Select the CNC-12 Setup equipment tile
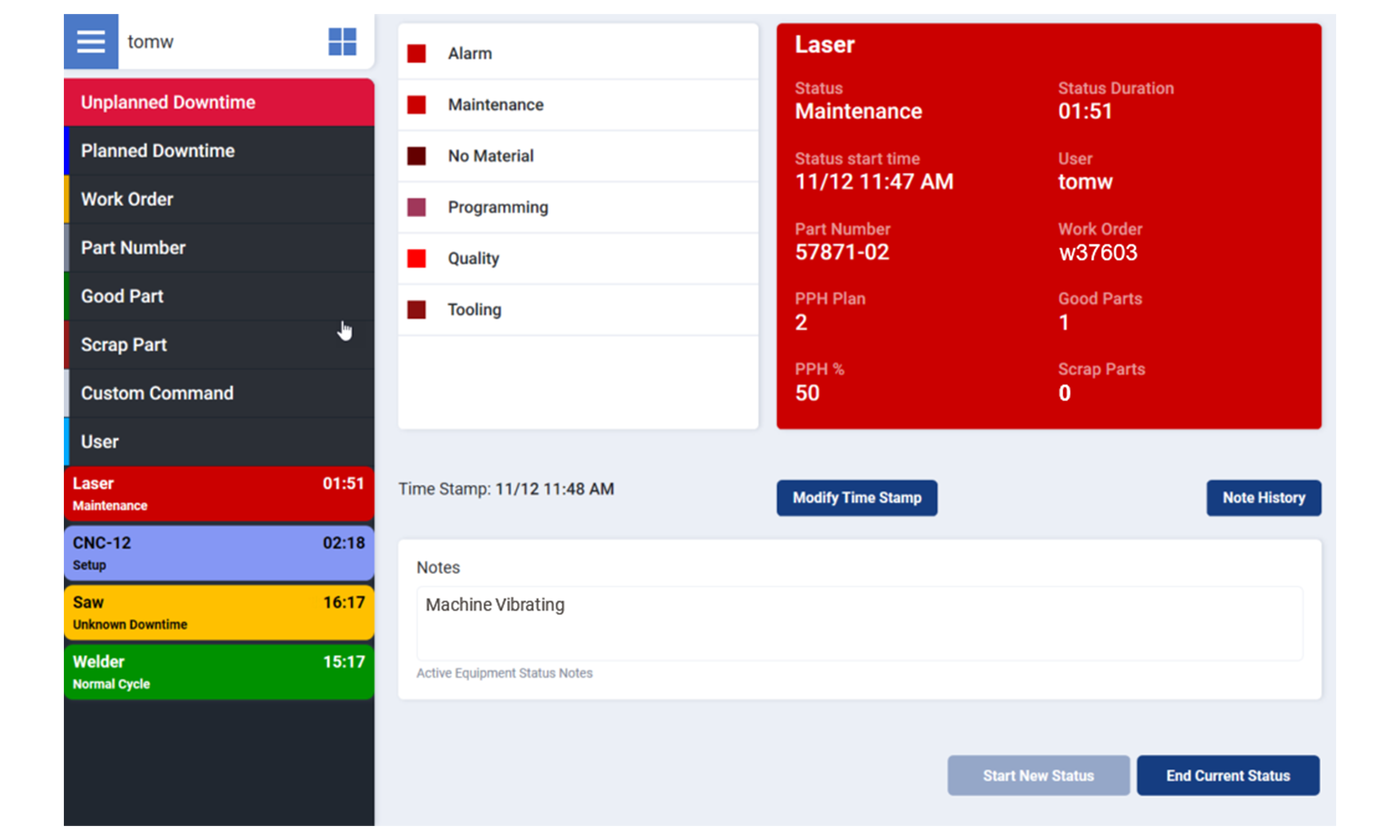This screenshot has width=1400, height=840. click(218, 553)
